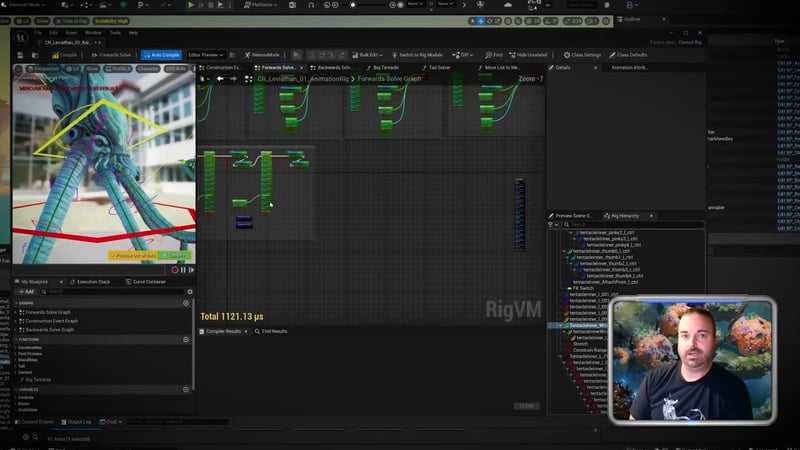Click the back arrow in graph navigation
The height and width of the screenshot is (450, 800).
(220, 79)
